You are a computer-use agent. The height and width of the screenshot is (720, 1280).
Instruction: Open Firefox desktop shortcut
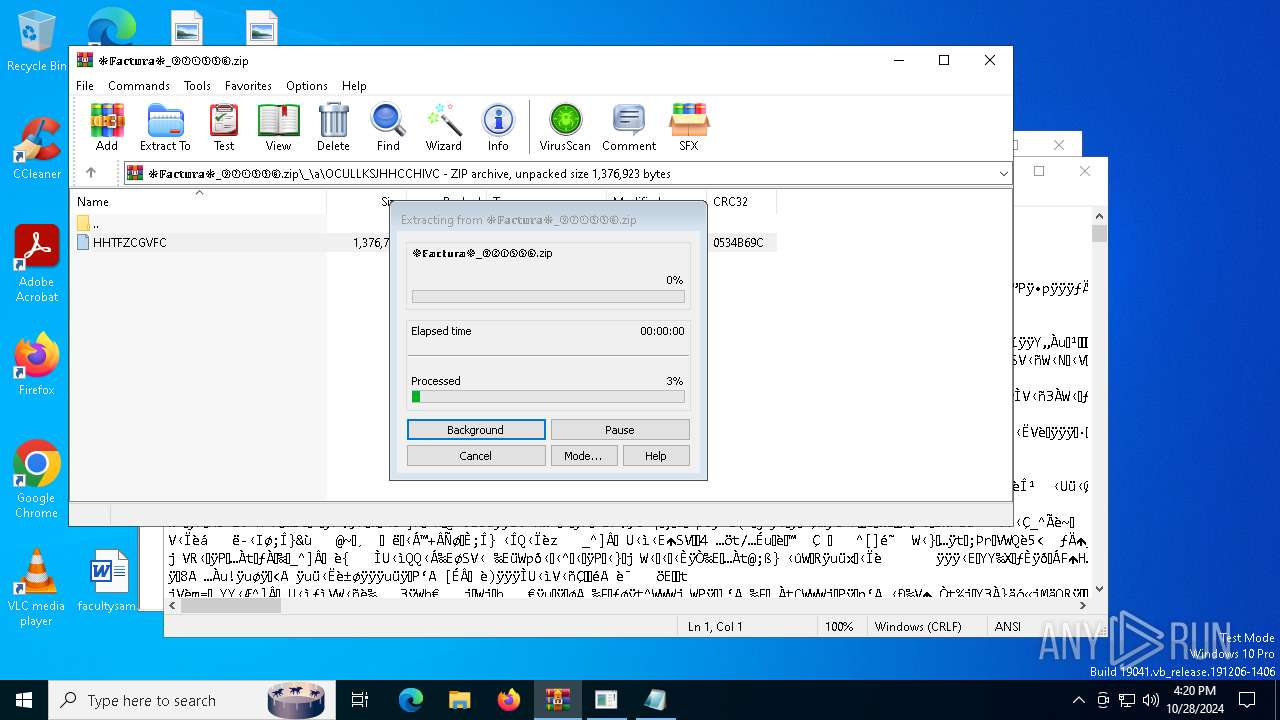[37, 364]
